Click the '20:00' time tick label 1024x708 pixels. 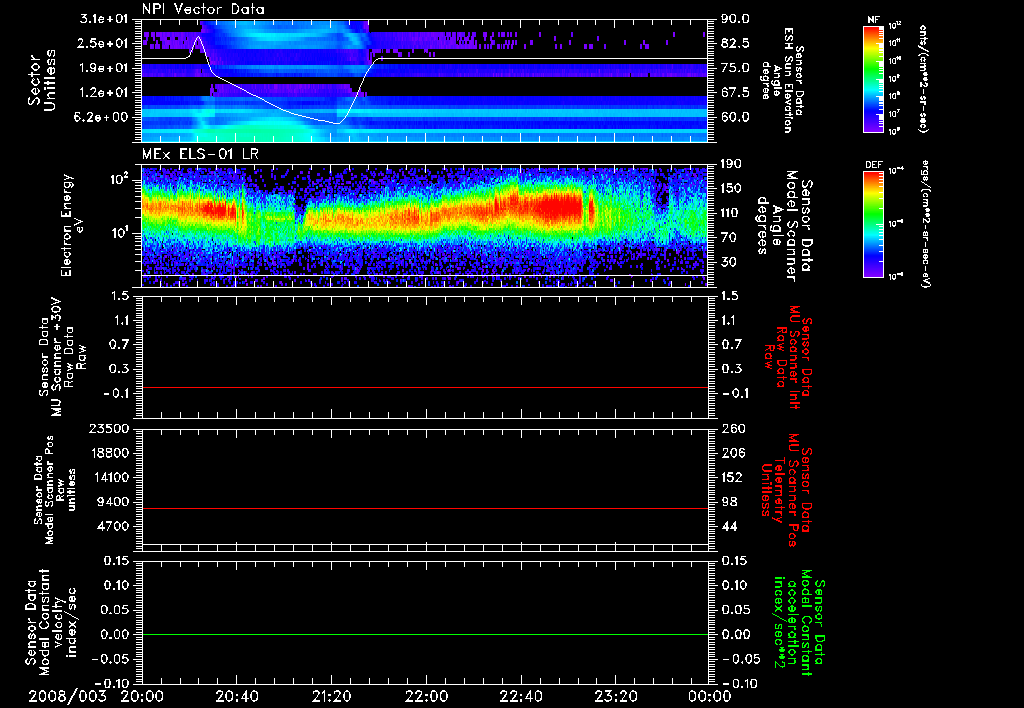(142, 696)
